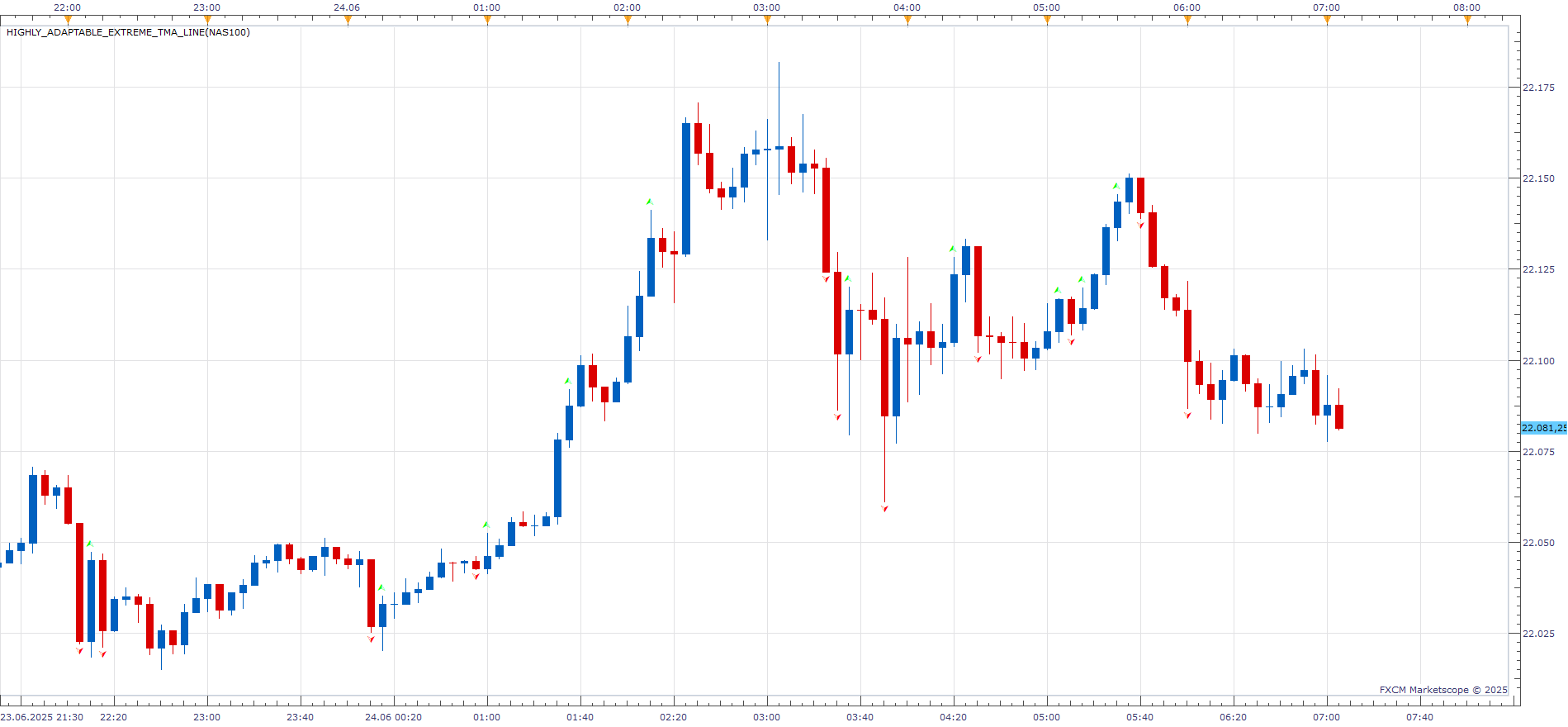1568x727 pixels.
Task: Click the 02:20 time axis label
Action: tap(674, 717)
